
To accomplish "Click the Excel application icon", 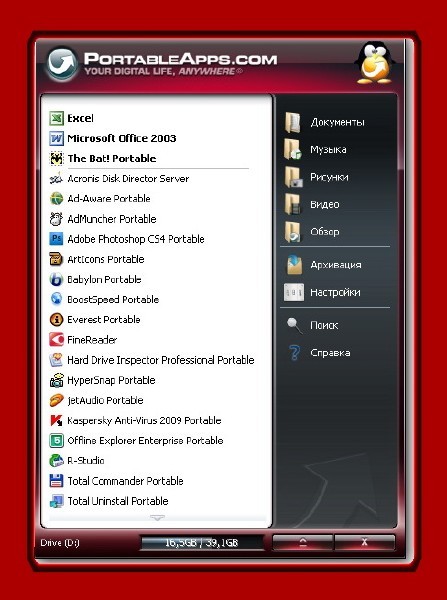I will click(56, 118).
